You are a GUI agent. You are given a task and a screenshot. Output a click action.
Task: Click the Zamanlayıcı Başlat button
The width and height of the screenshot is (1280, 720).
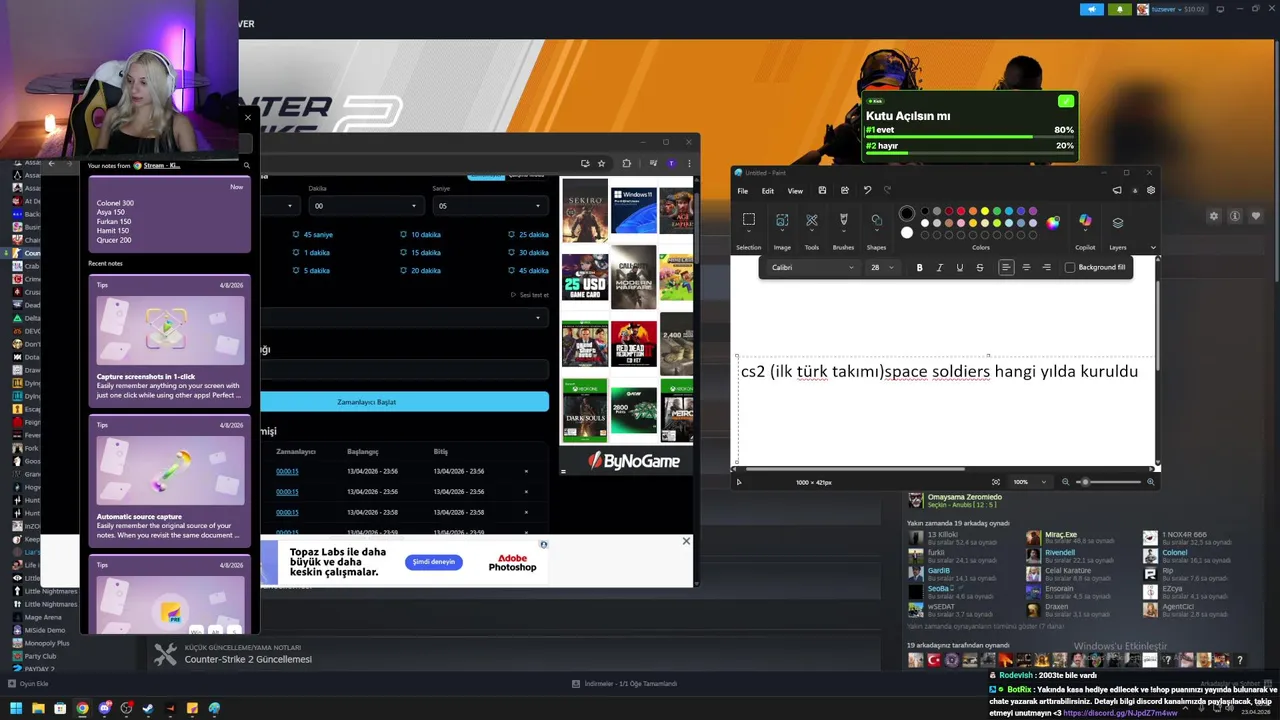tap(404, 402)
